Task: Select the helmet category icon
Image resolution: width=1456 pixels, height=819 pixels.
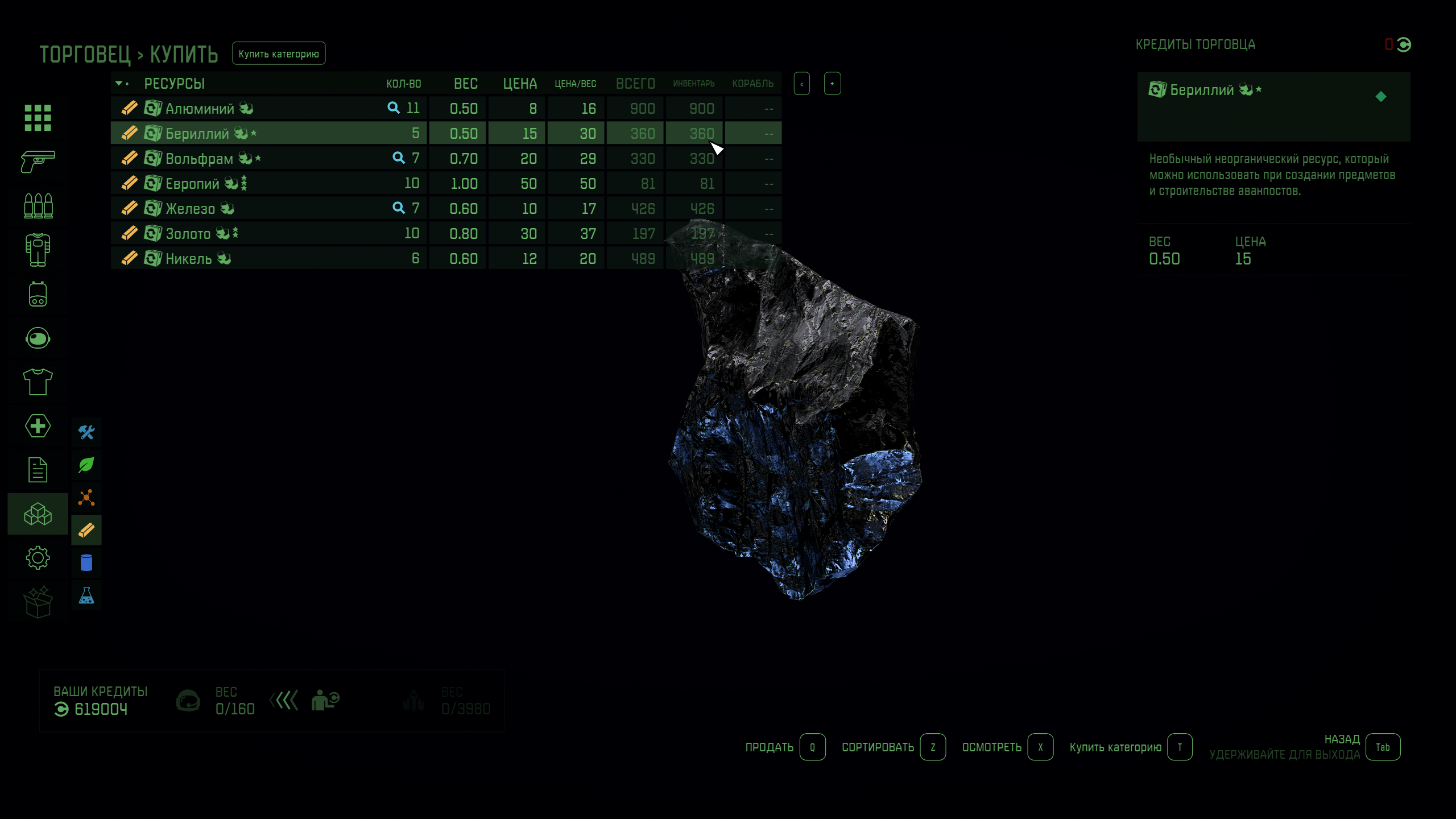Action: pyautogui.click(x=38, y=338)
